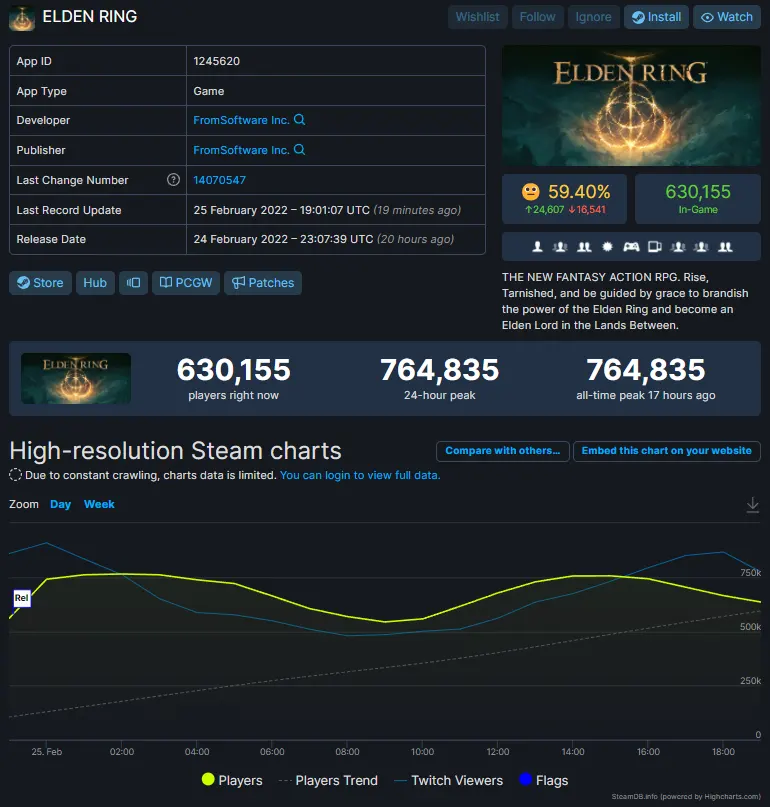
Task: Open change number 14070547 link
Action: (x=219, y=180)
